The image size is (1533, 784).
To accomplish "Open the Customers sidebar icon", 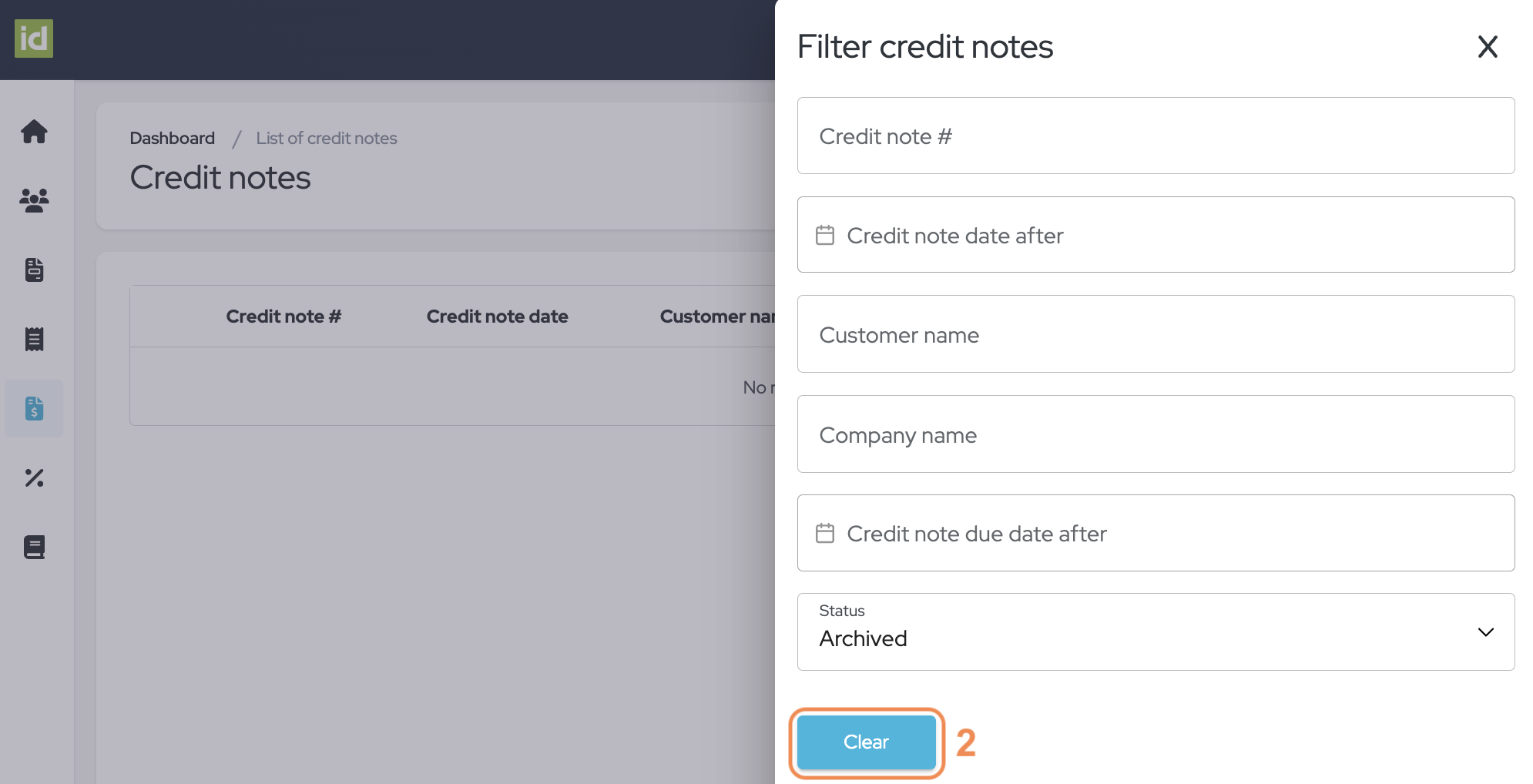I will (34, 200).
